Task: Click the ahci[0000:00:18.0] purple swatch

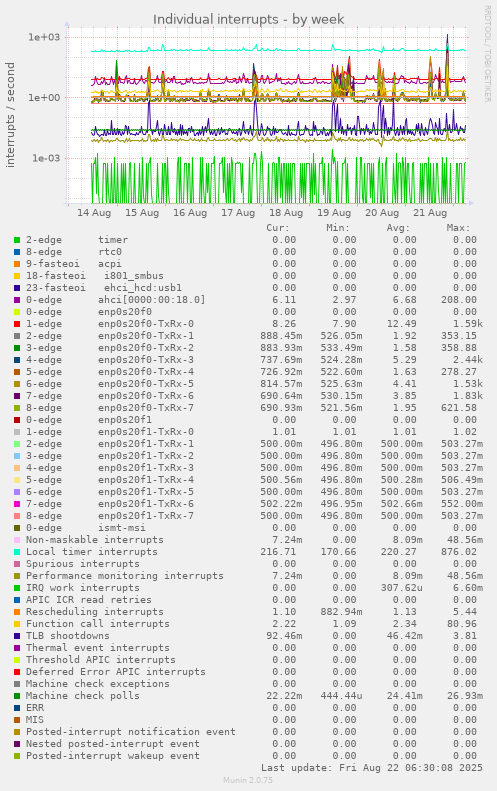Action: (x=17, y=300)
